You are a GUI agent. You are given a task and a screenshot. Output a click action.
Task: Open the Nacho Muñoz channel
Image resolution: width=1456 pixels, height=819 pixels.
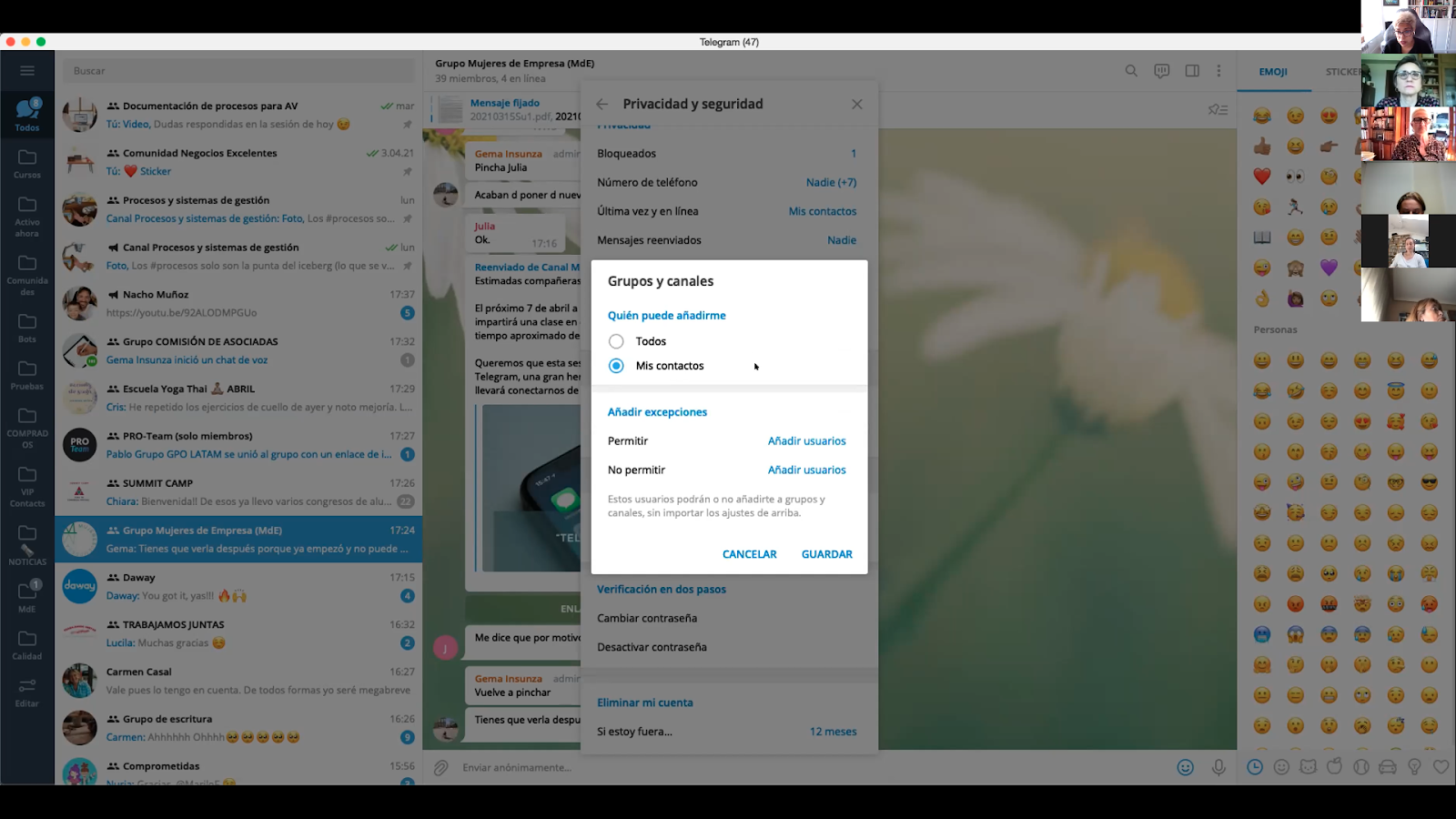[238, 303]
